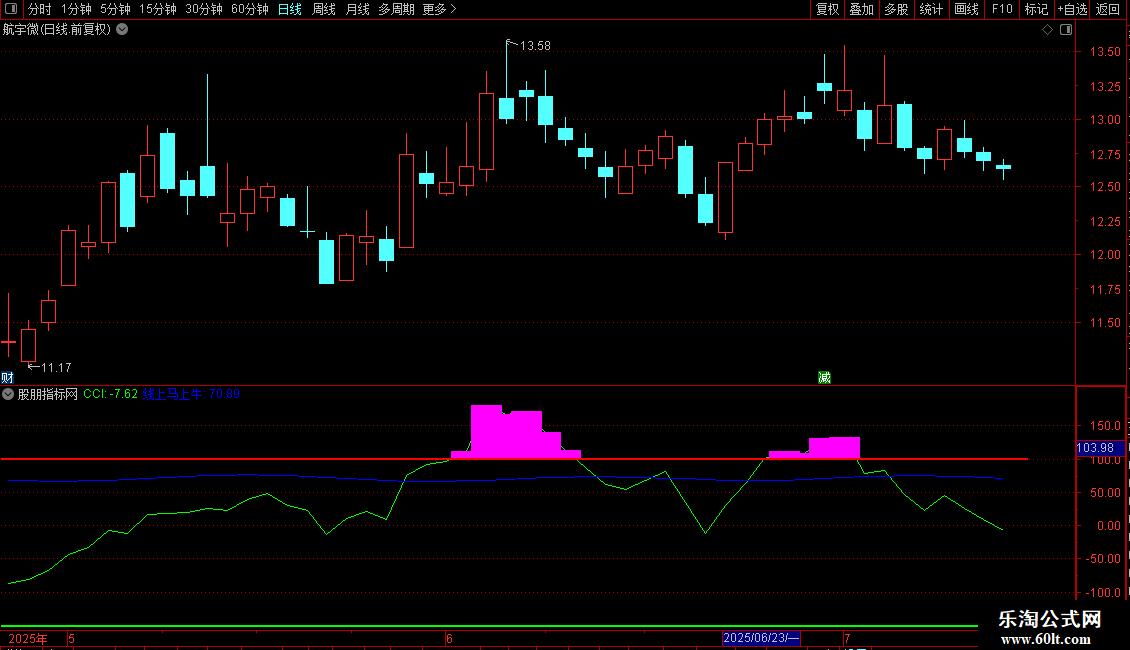
Task: Open 多周期 multi-period view
Action: pos(396,9)
